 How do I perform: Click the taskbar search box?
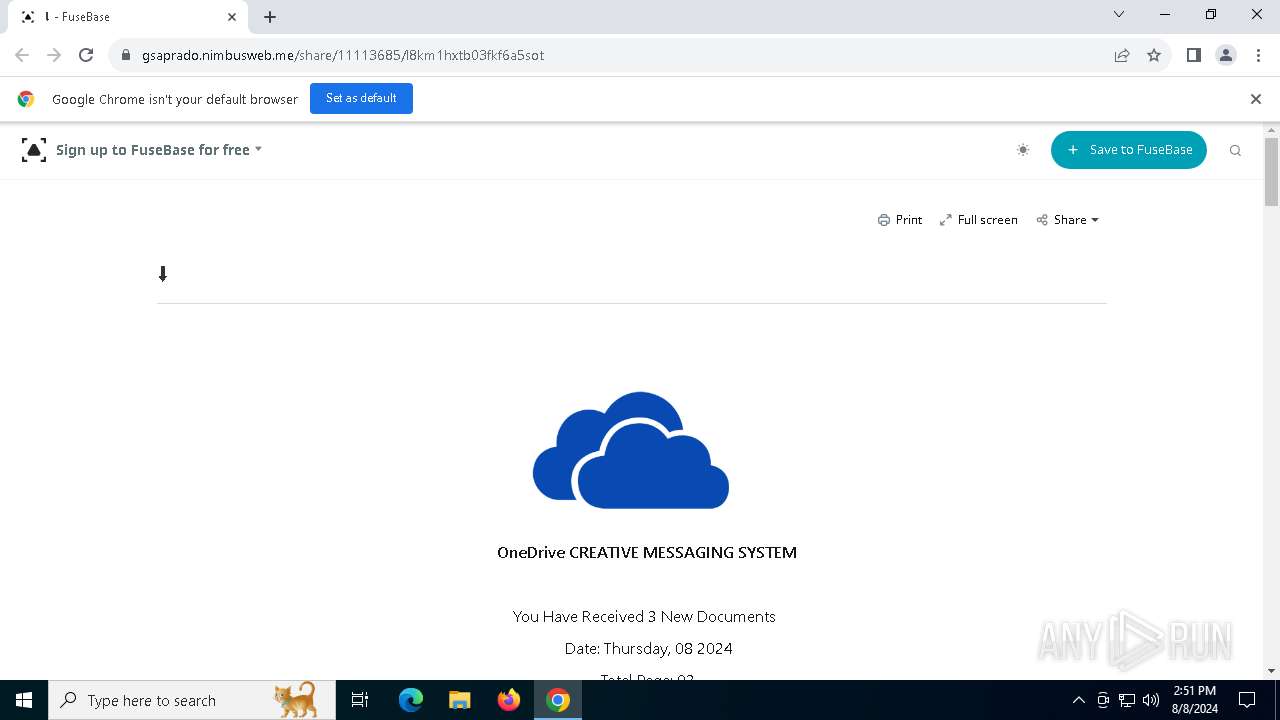(192, 700)
